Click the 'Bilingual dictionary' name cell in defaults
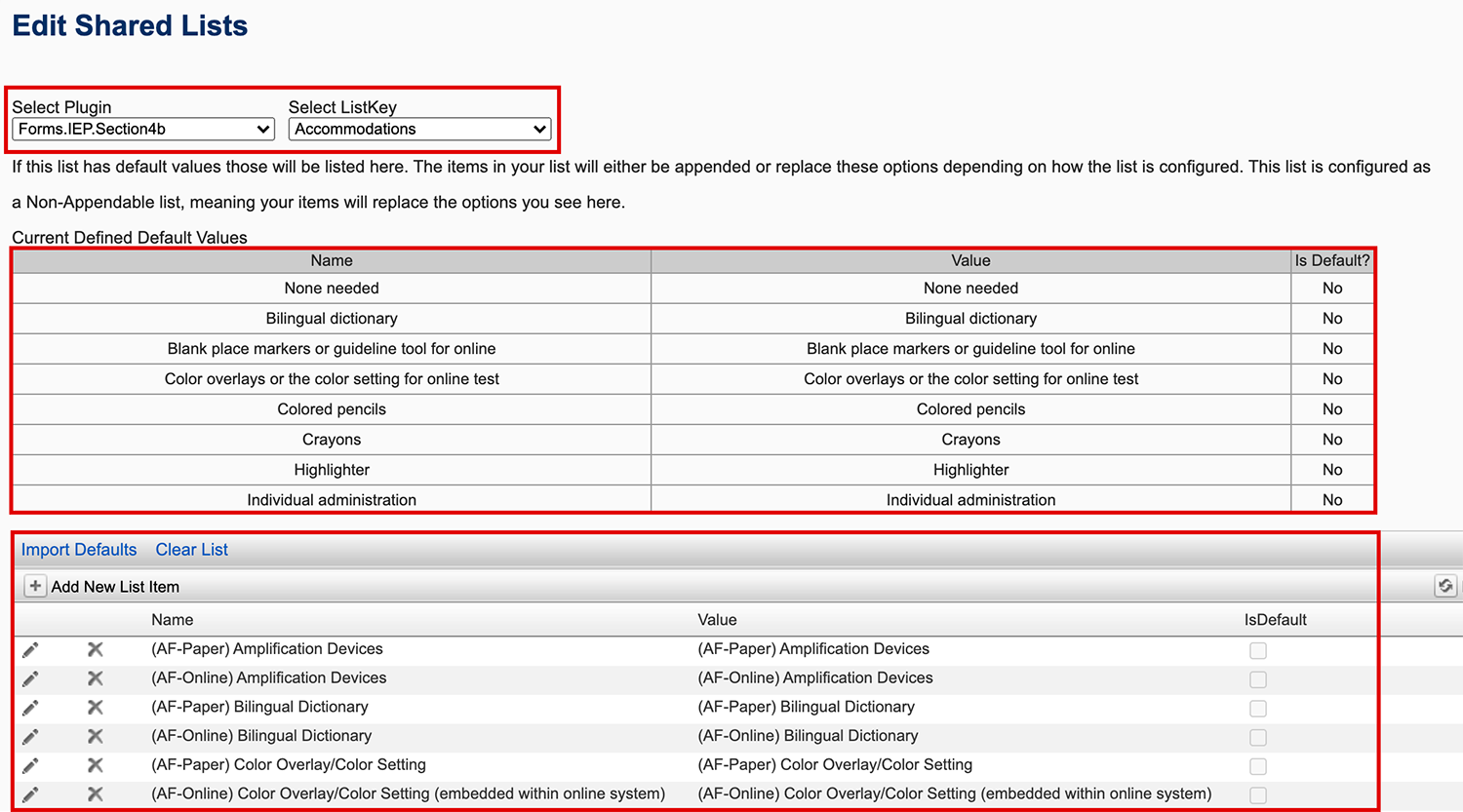This screenshot has width=1463, height=812. (x=332, y=319)
